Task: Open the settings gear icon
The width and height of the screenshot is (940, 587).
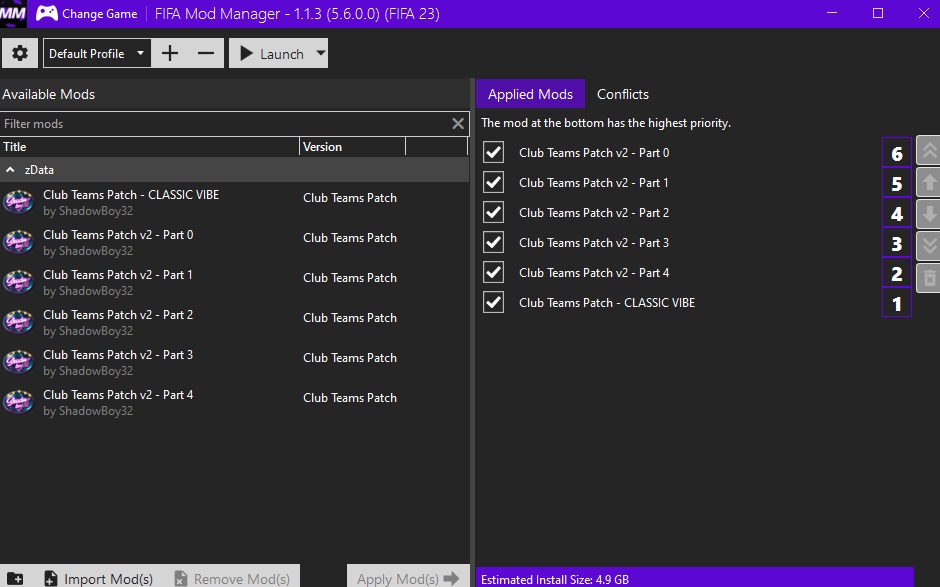Action: pos(20,53)
